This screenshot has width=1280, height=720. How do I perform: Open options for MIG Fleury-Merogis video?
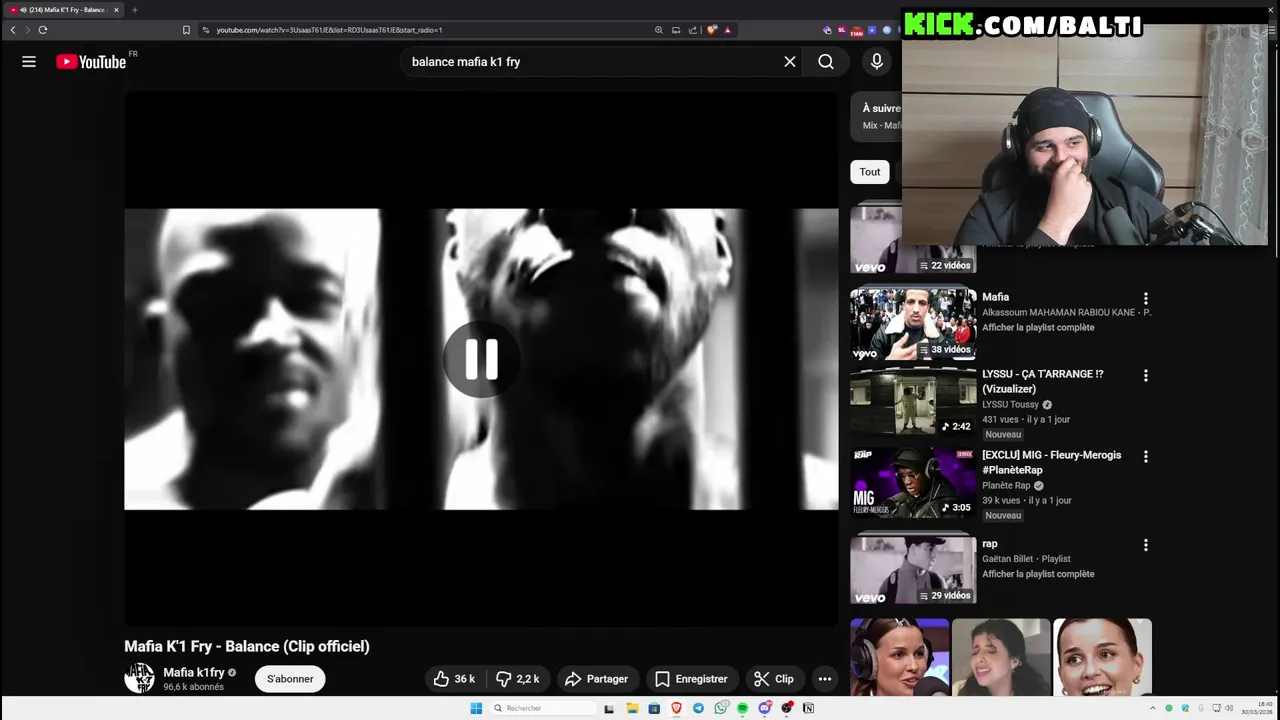tap(1146, 457)
